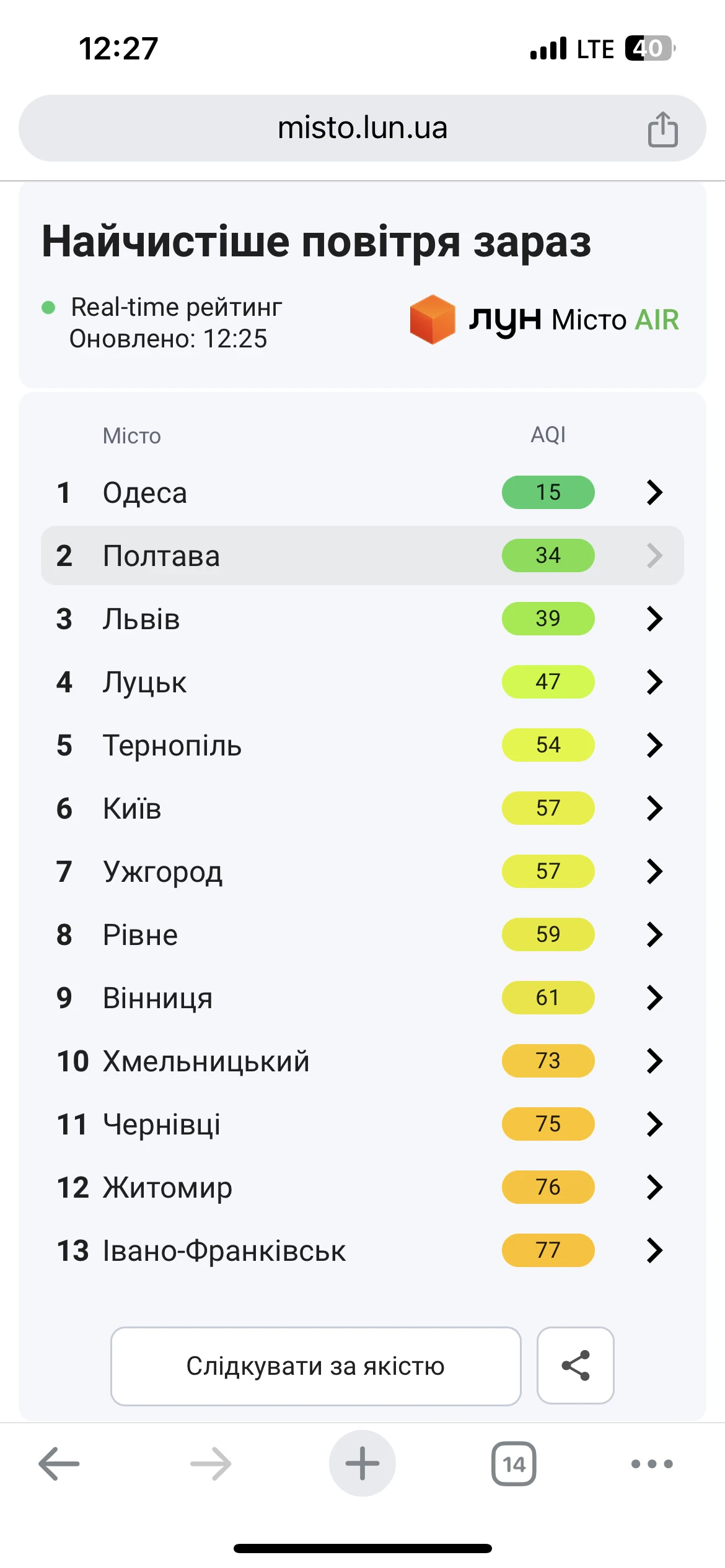The height and width of the screenshot is (1568, 725).
Task: Tap the ЛУН orange cube logo
Action: click(433, 320)
